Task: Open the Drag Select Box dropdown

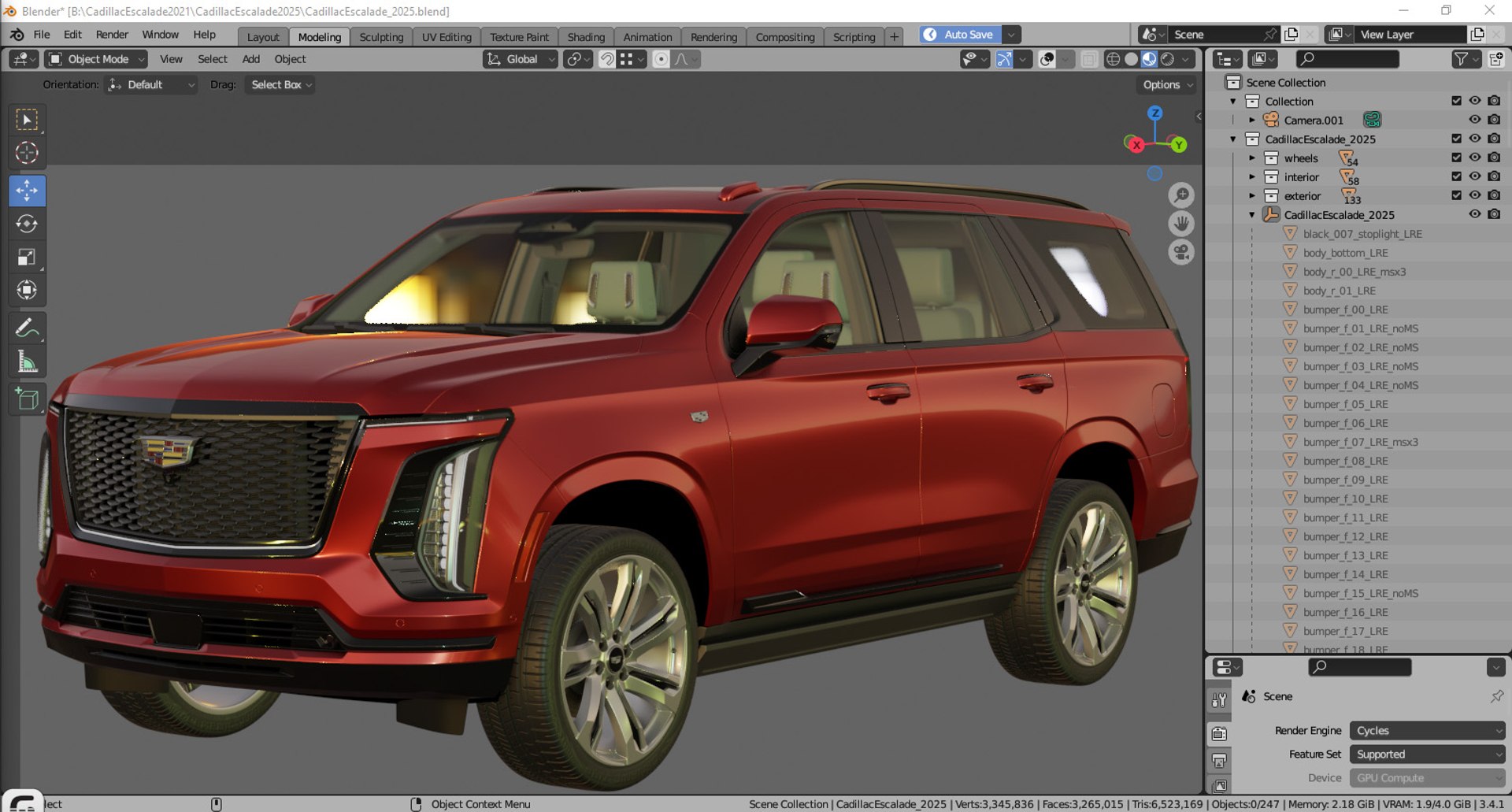Action: (280, 84)
